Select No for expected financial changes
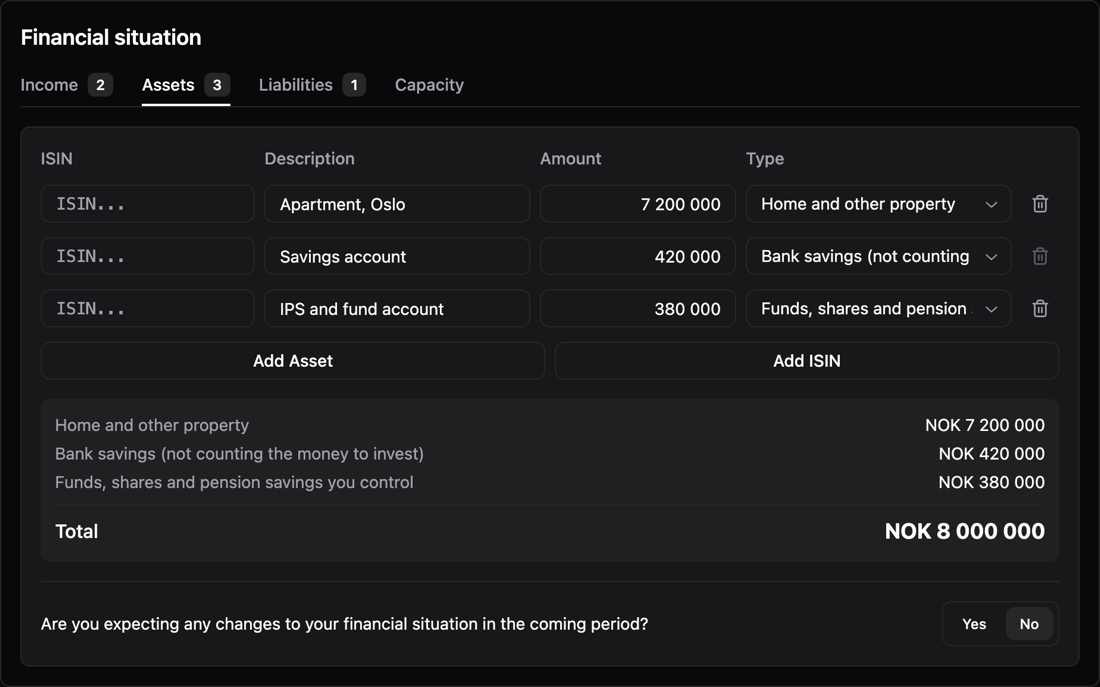1100x687 pixels. [x=1028, y=624]
